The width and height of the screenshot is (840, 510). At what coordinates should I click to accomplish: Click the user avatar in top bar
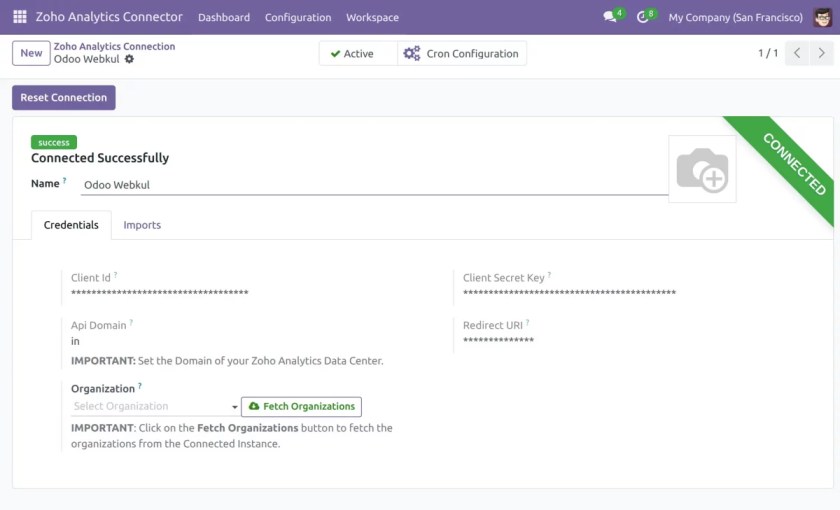coord(822,17)
